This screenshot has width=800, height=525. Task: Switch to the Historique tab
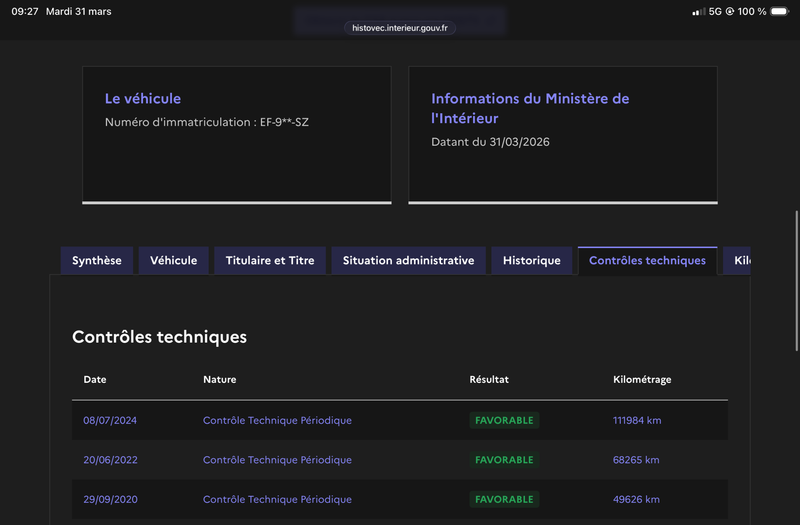click(532, 261)
